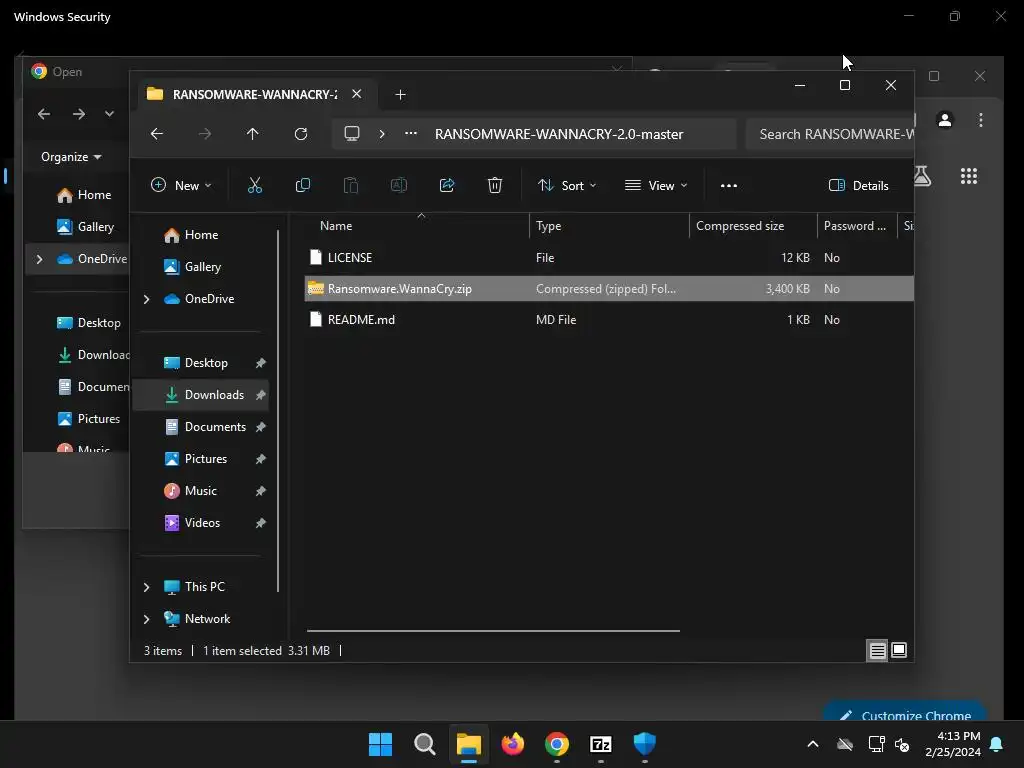This screenshot has width=1024, height=768.
Task: Click the Paste clipboard icon
Action: 351,185
